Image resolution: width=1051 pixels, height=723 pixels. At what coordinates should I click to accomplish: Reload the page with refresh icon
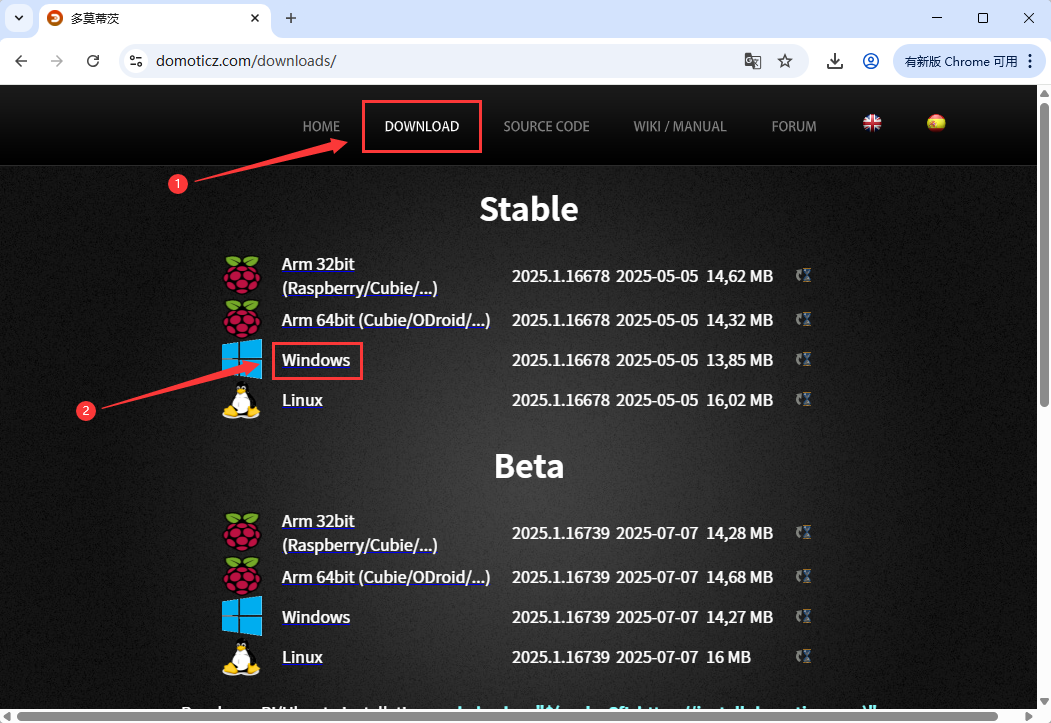pyautogui.click(x=93, y=61)
